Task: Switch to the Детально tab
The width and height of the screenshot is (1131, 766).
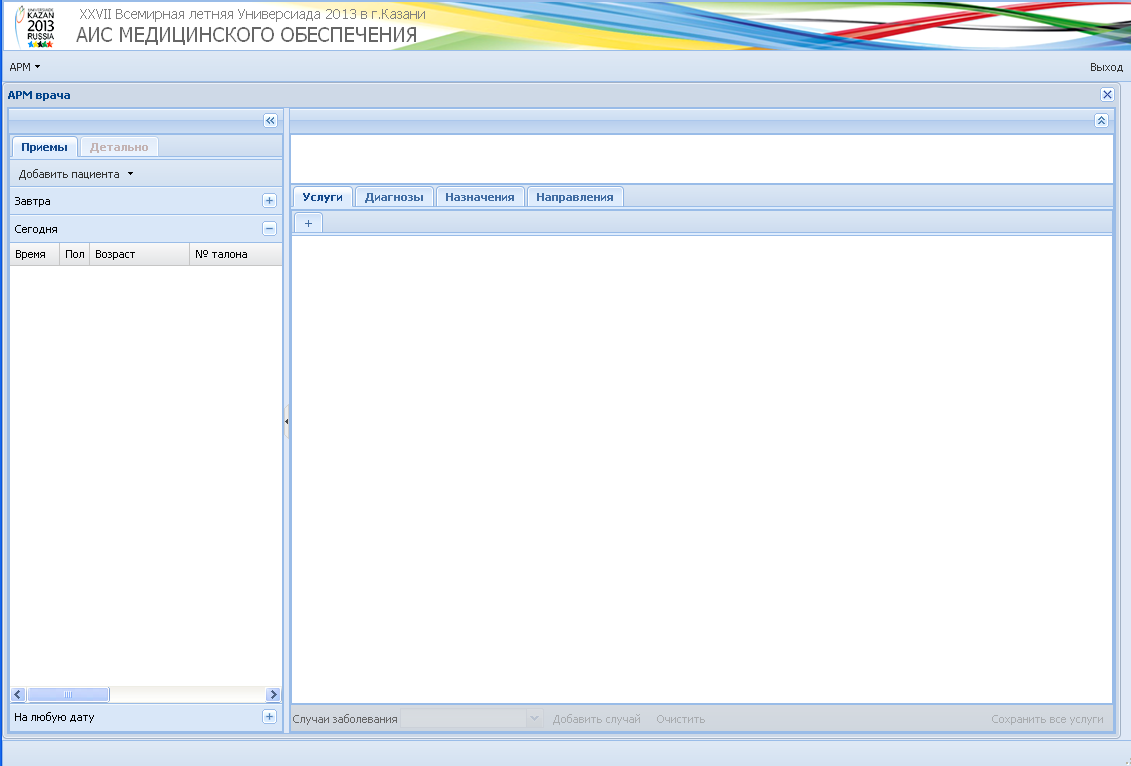Action: point(119,146)
